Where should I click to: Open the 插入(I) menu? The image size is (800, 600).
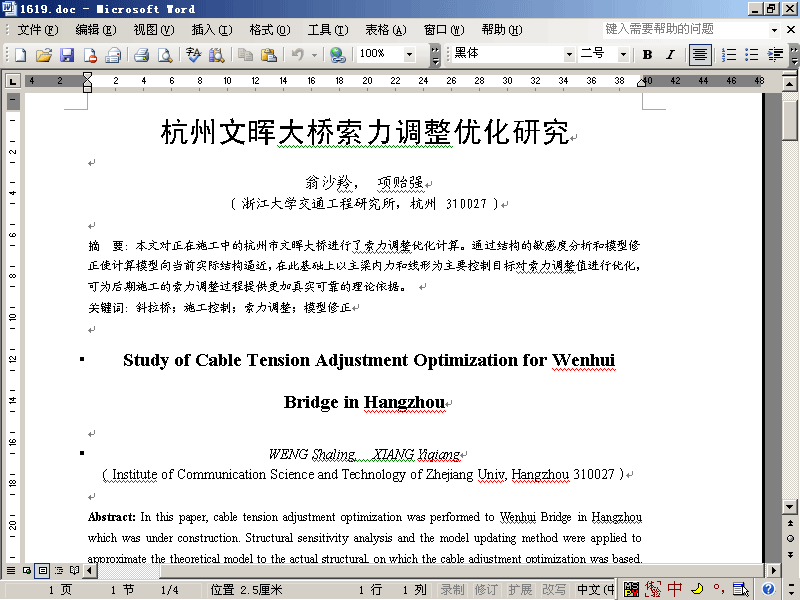click(x=212, y=30)
